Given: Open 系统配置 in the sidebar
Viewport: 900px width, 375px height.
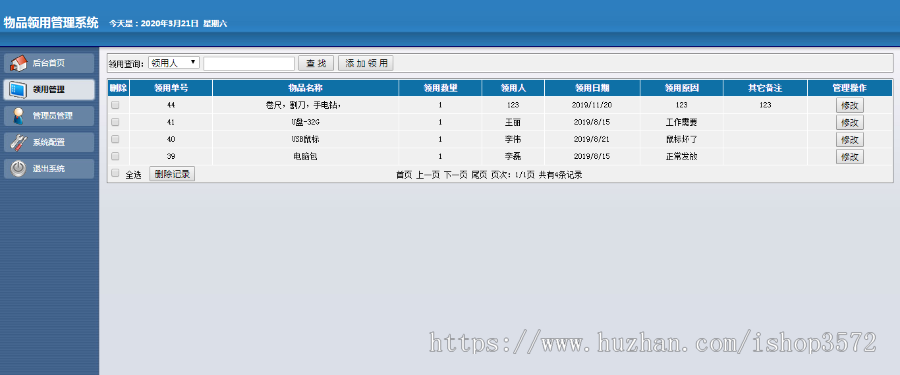Looking at the screenshot, I should 49,142.
